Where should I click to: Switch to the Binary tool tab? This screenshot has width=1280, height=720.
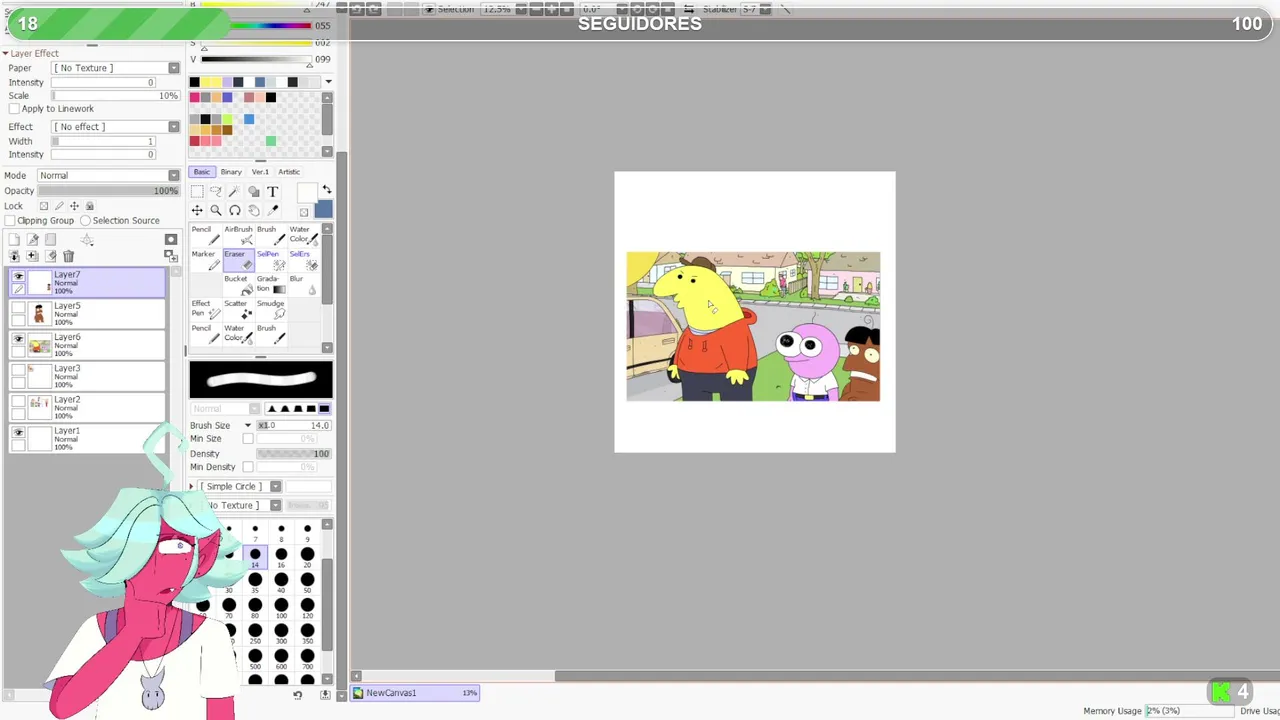231,172
